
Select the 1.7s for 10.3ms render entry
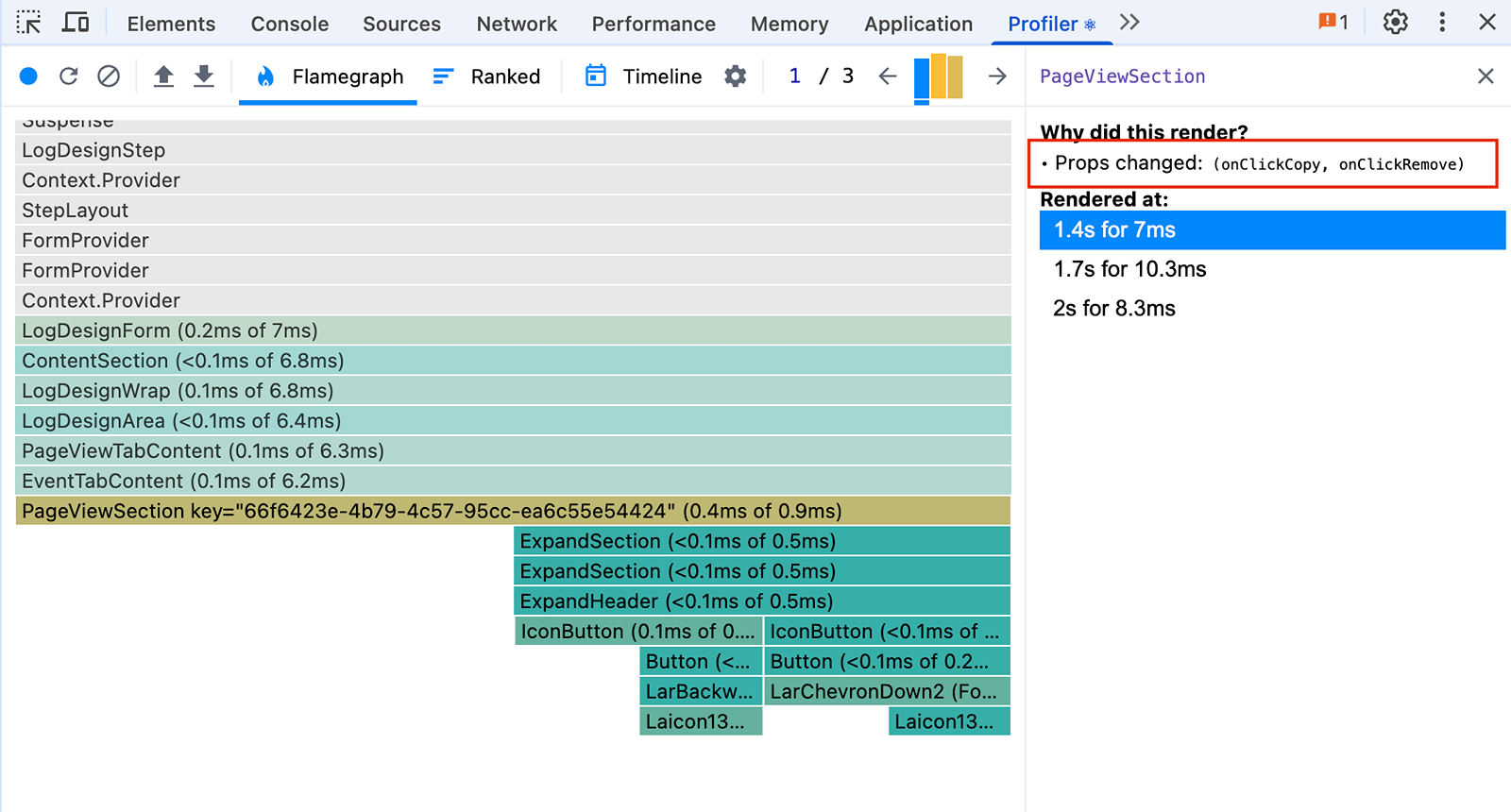click(x=1272, y=269)
